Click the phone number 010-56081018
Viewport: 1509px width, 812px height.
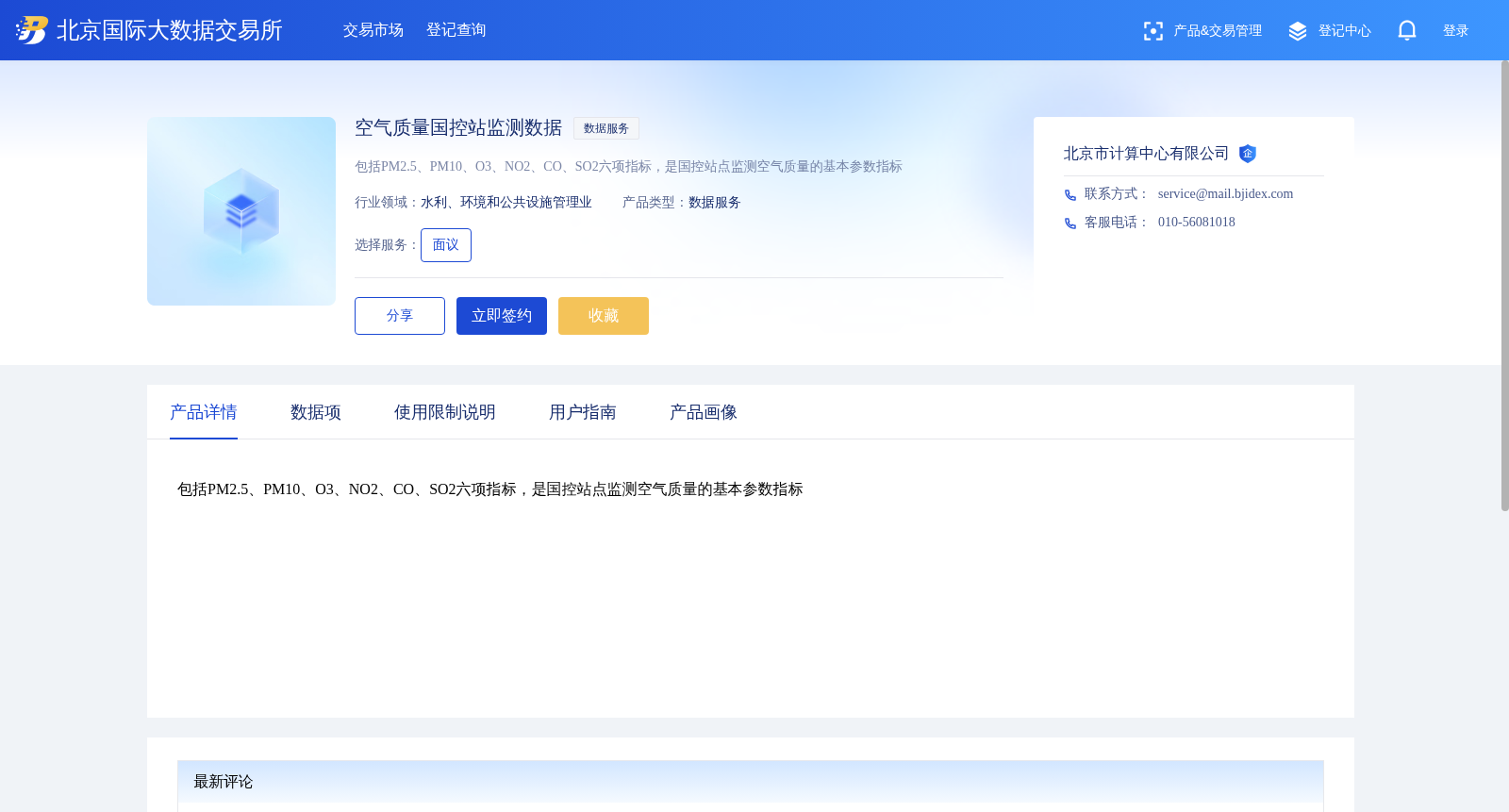pyautogui.click(x=1196, y=223)
